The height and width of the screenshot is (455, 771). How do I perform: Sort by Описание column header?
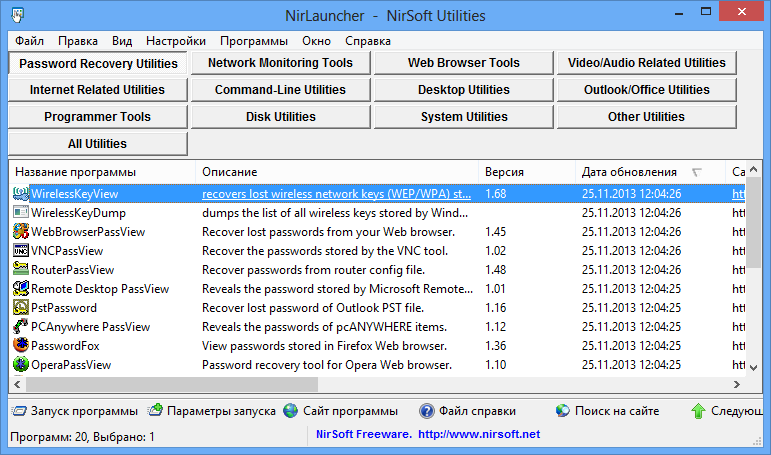[337, 172]
